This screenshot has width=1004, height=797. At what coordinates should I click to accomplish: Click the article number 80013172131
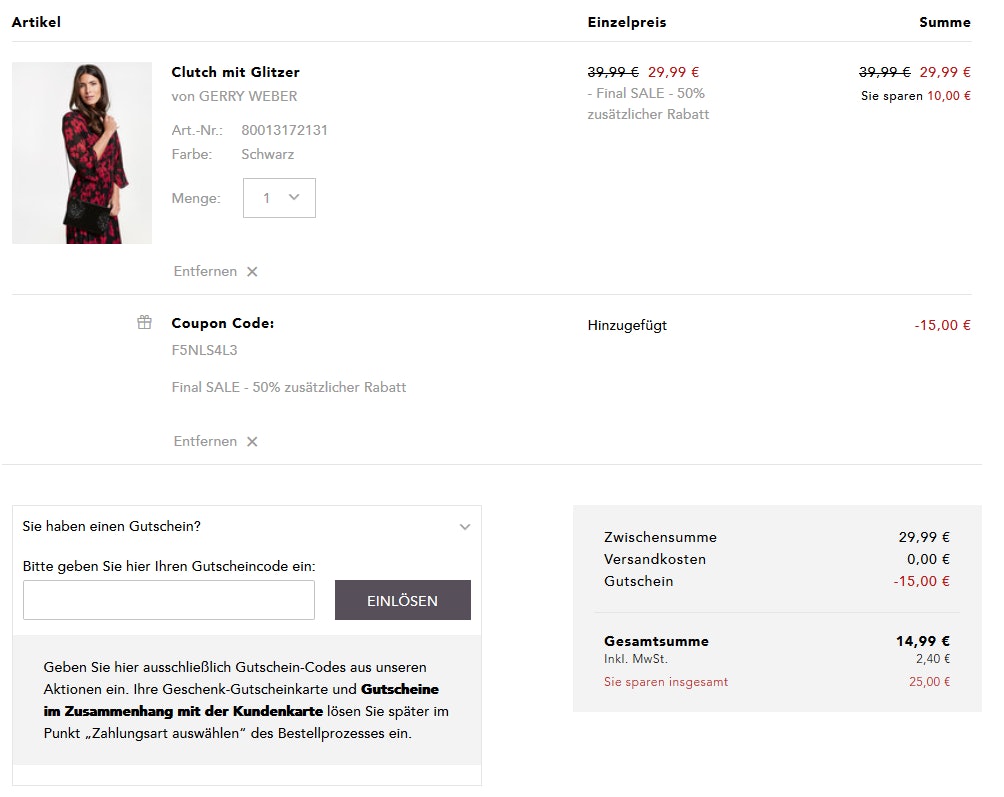point(285,131)
